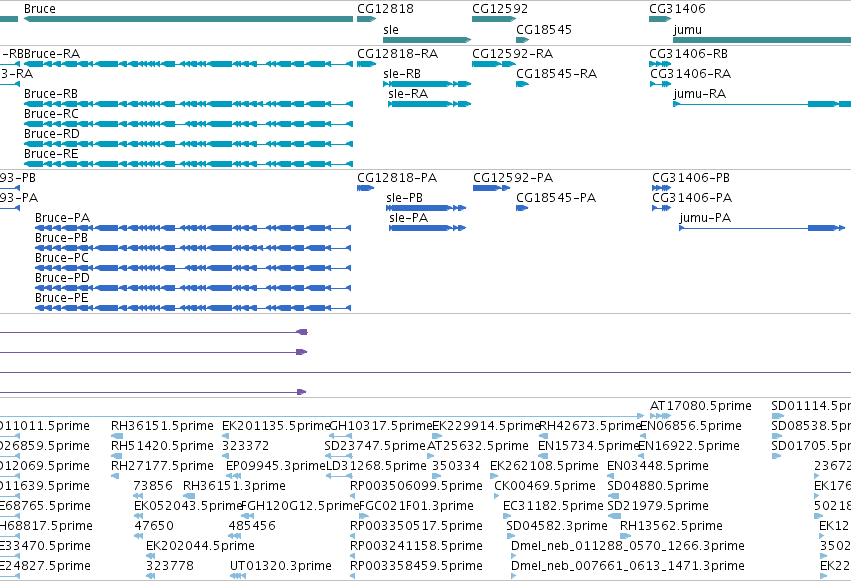The width and height of the screenshot is (851, 581).
Task: Select transcript Bruce-RE
Action: (x=188, y=164)
